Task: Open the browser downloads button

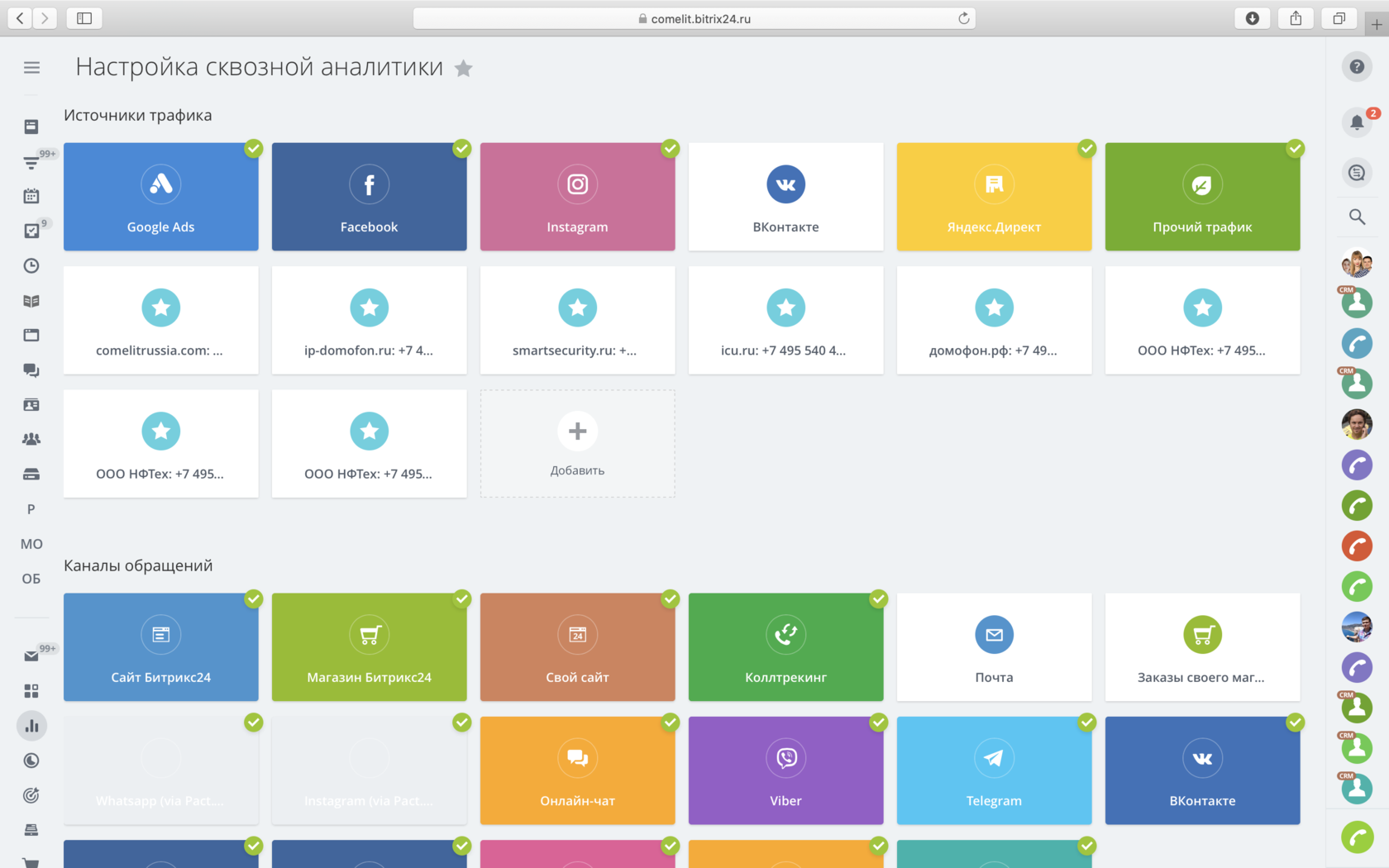Action: pos(1253,18)
